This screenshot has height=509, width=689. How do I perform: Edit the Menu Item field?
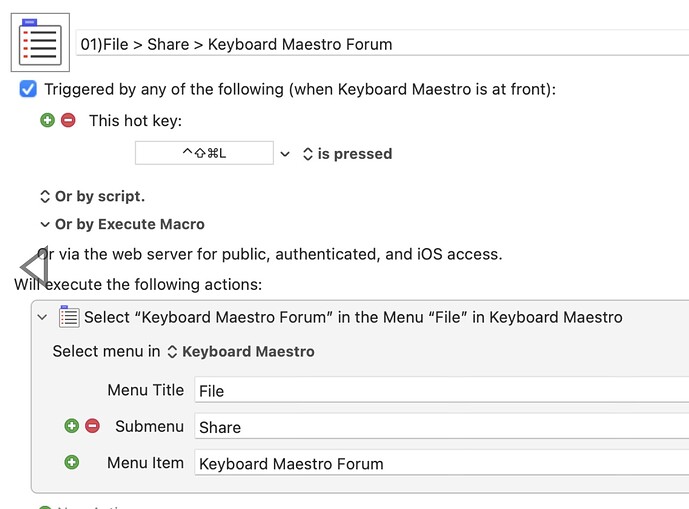tap(442, 462)
